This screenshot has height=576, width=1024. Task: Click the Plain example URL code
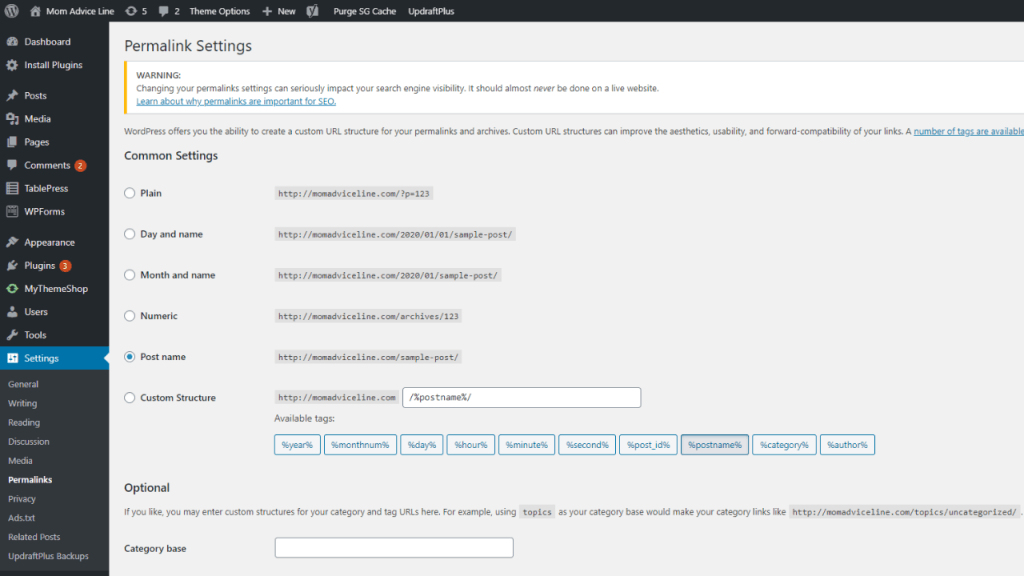(x=354, y=193)
